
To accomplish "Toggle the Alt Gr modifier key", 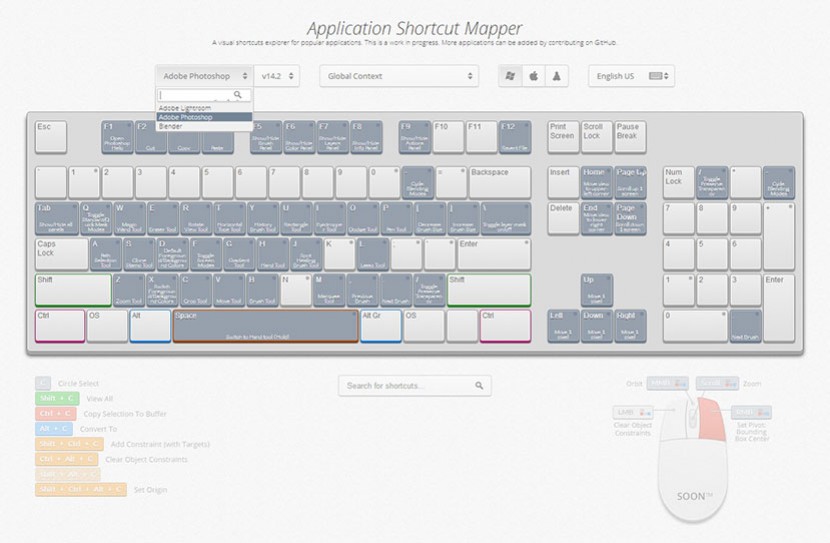I will pyautogui.click(x=381, y=326).
